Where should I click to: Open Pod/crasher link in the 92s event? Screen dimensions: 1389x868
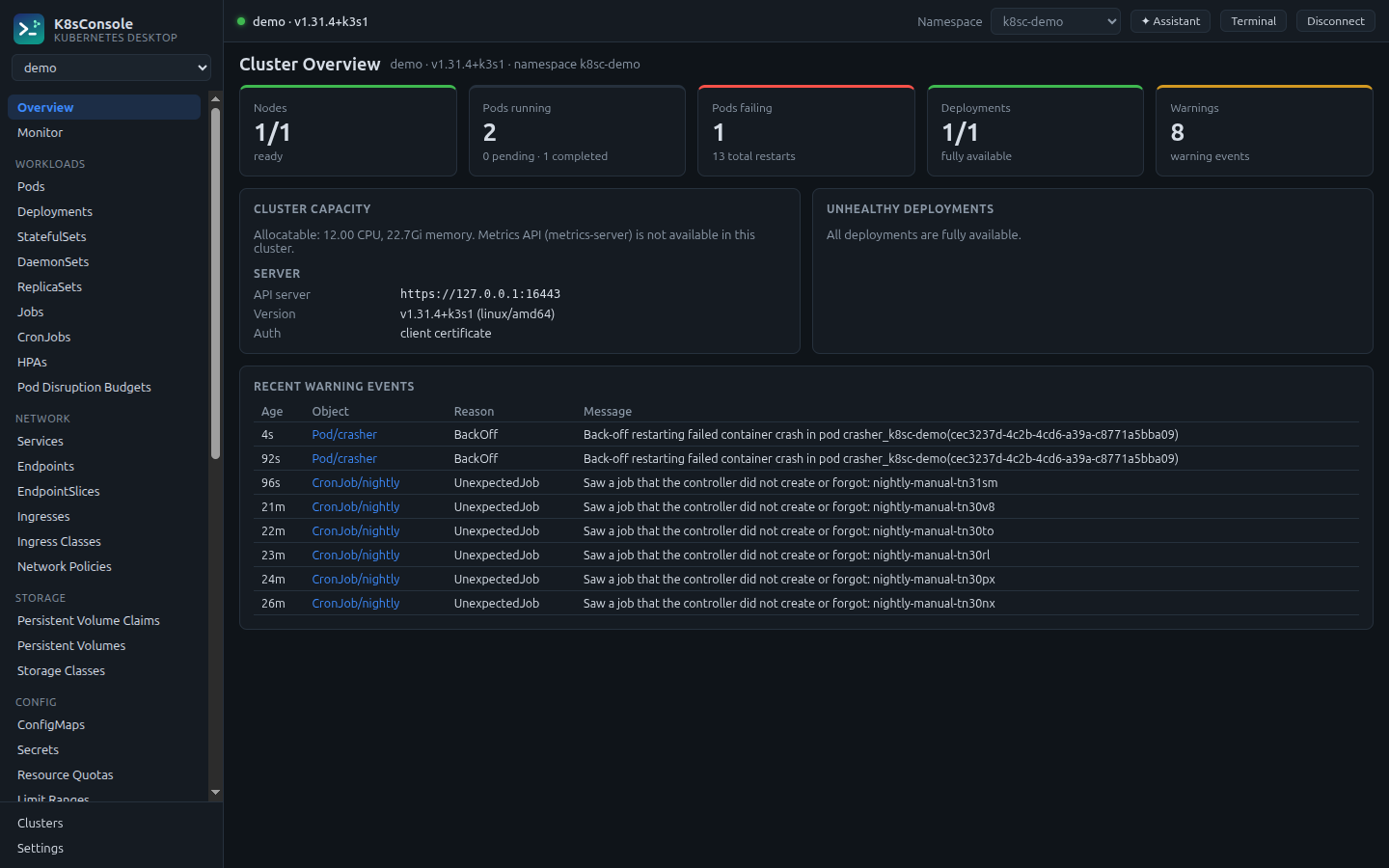point(344,458)
